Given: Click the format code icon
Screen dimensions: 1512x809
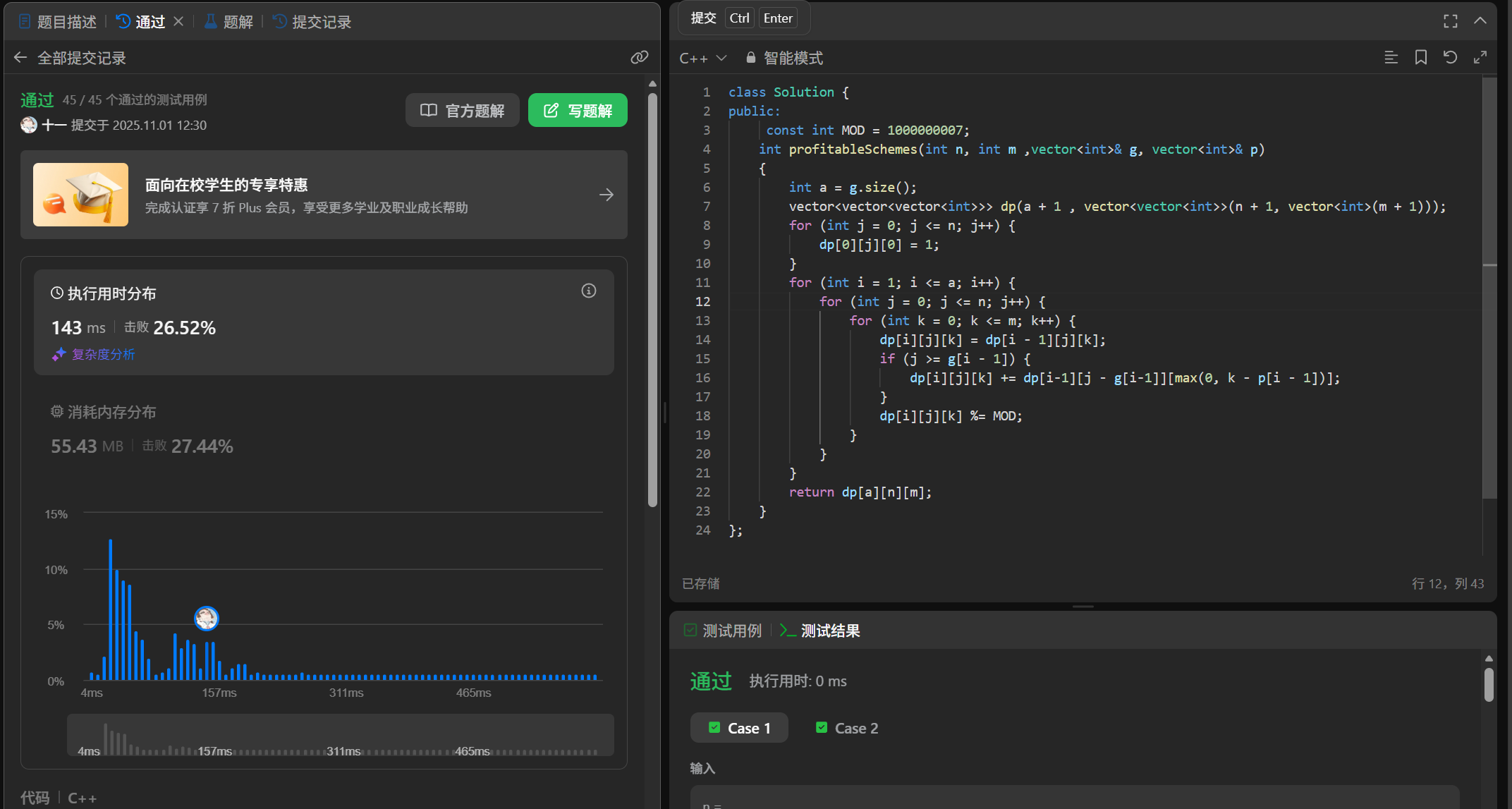Looking at the screenshot, I should 1391,58.
